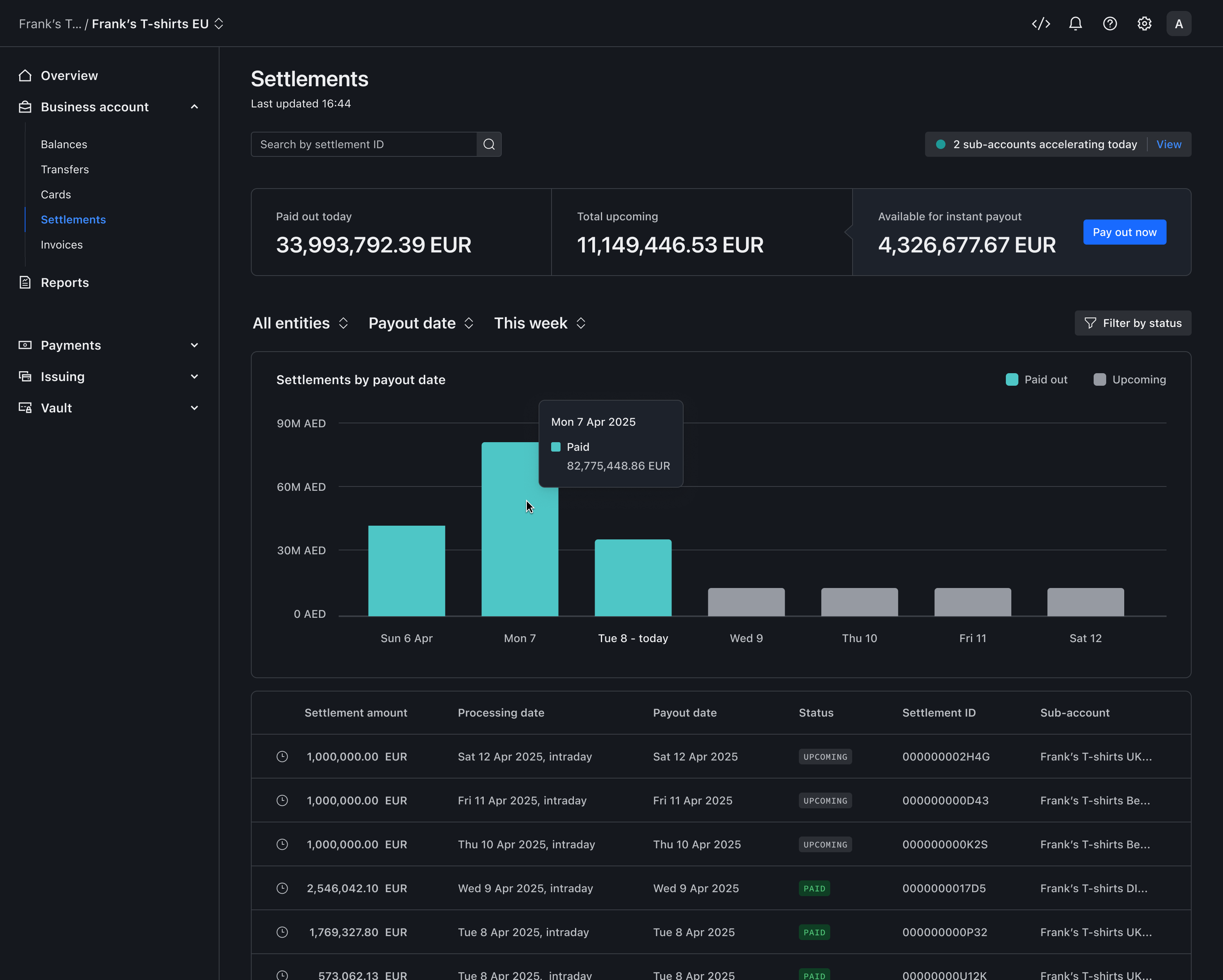Viewport: 1223px width, 980px height.
Task: Go to Transfers in sidebar
Action: pos(65,170)
